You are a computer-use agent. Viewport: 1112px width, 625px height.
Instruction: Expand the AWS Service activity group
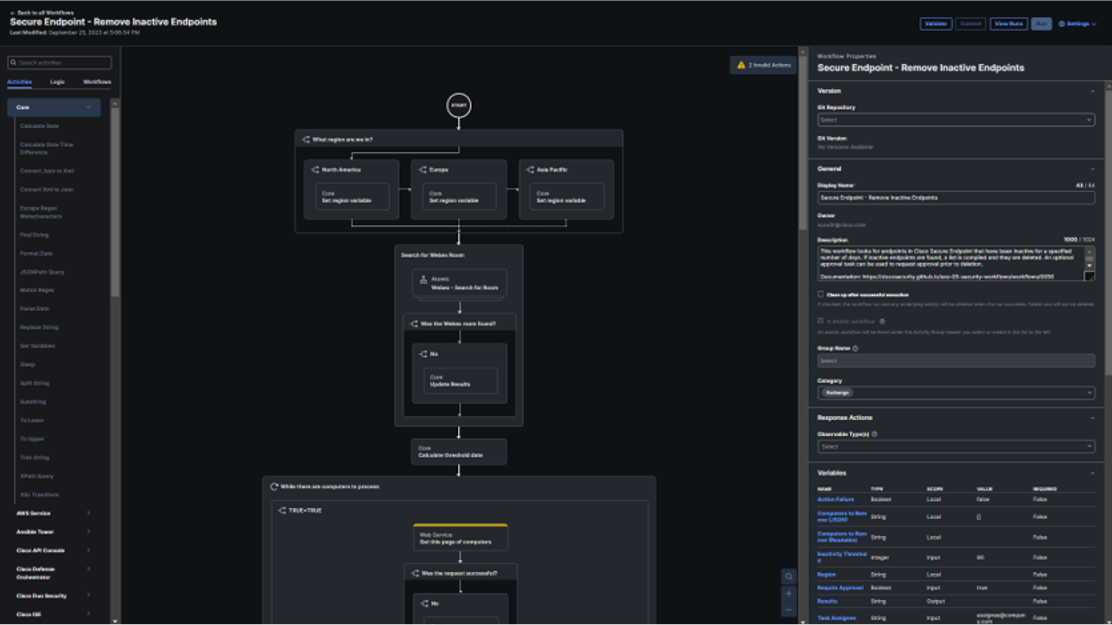tap(50, 512)
